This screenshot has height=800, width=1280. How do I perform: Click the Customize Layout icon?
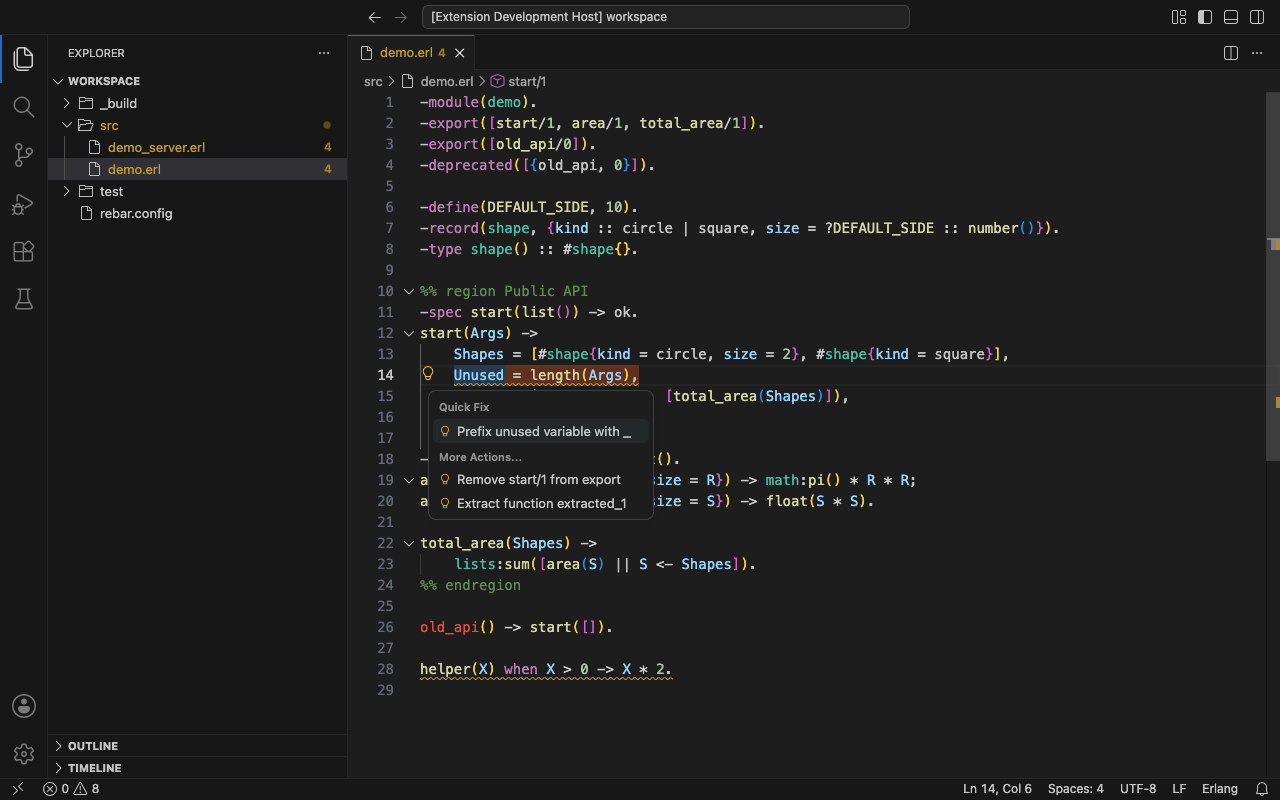(1179, 17)
